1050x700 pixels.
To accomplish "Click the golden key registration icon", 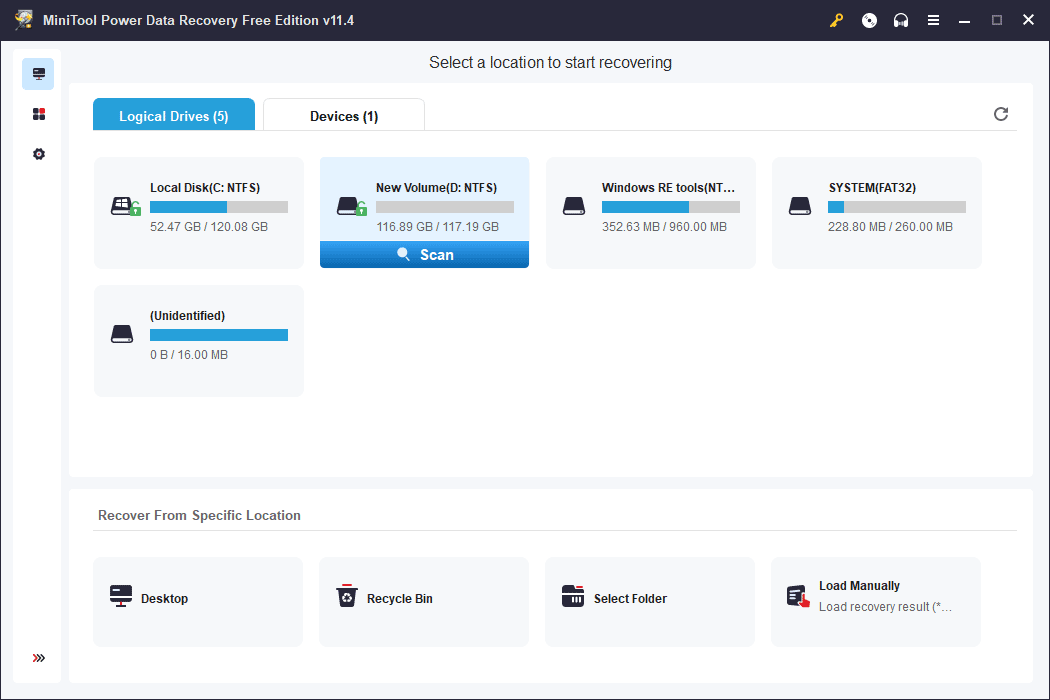I will (x=836, y=19).
